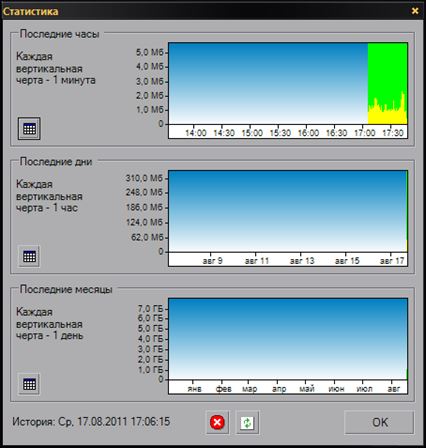
Task: Close the Статистика window with yellow X
Action: (x=415, y=11)
